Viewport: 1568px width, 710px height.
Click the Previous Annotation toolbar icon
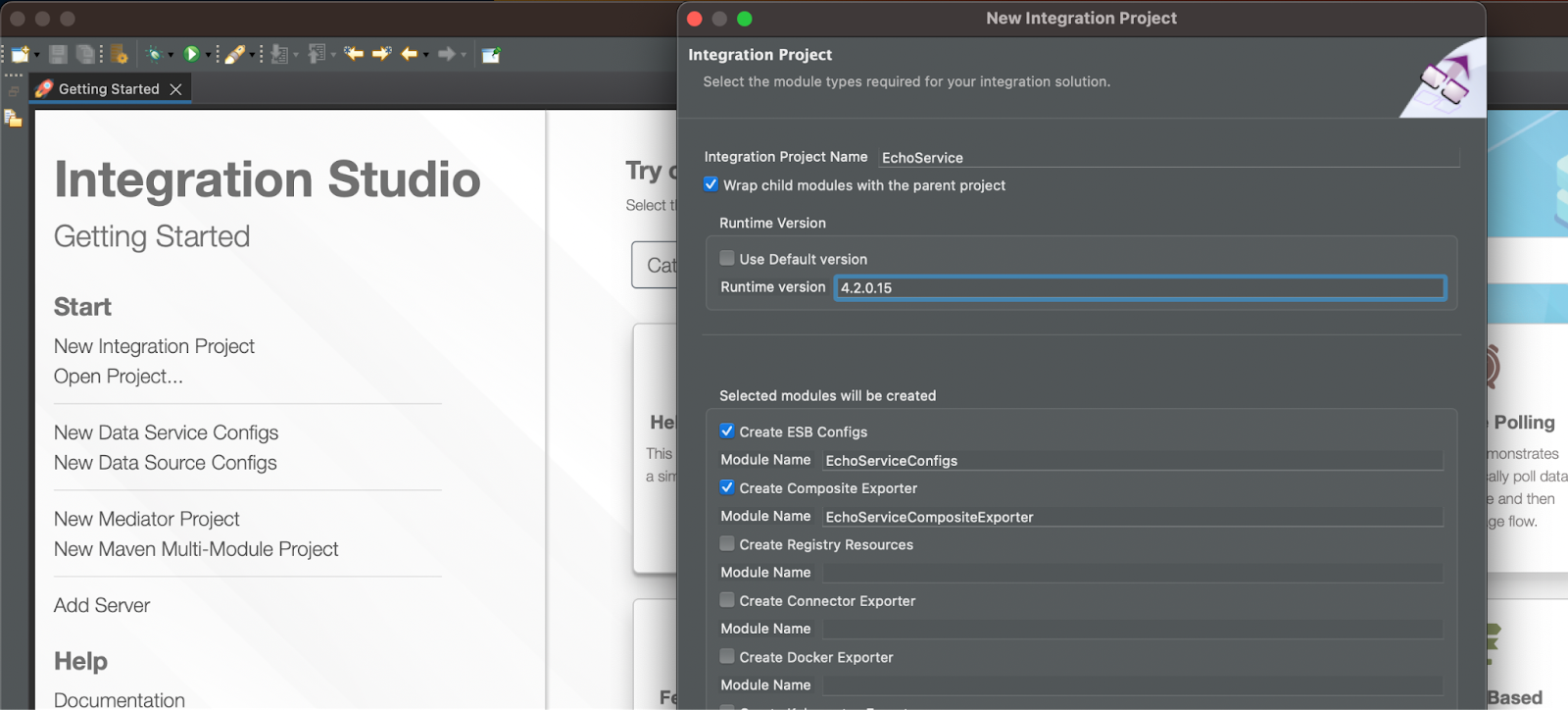coord(317,55)
